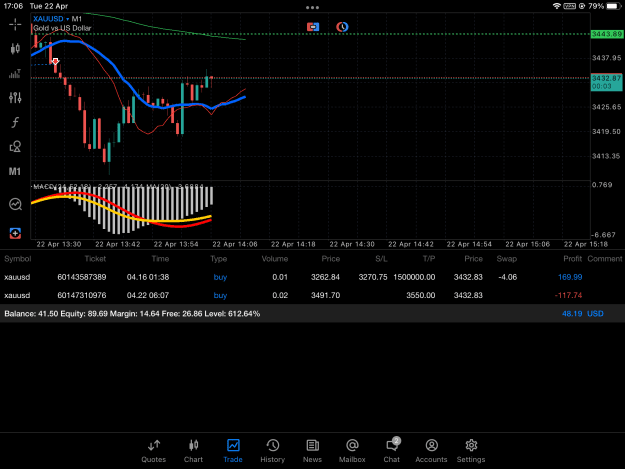Switch to the Quotes tab
This screenshot has width=625, height=469.
coord(153,451)
